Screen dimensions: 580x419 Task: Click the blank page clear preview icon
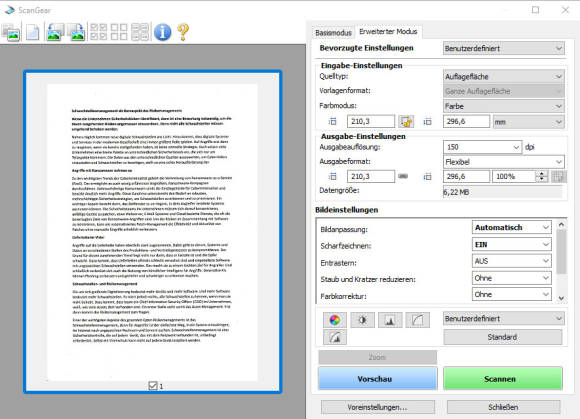33,33
